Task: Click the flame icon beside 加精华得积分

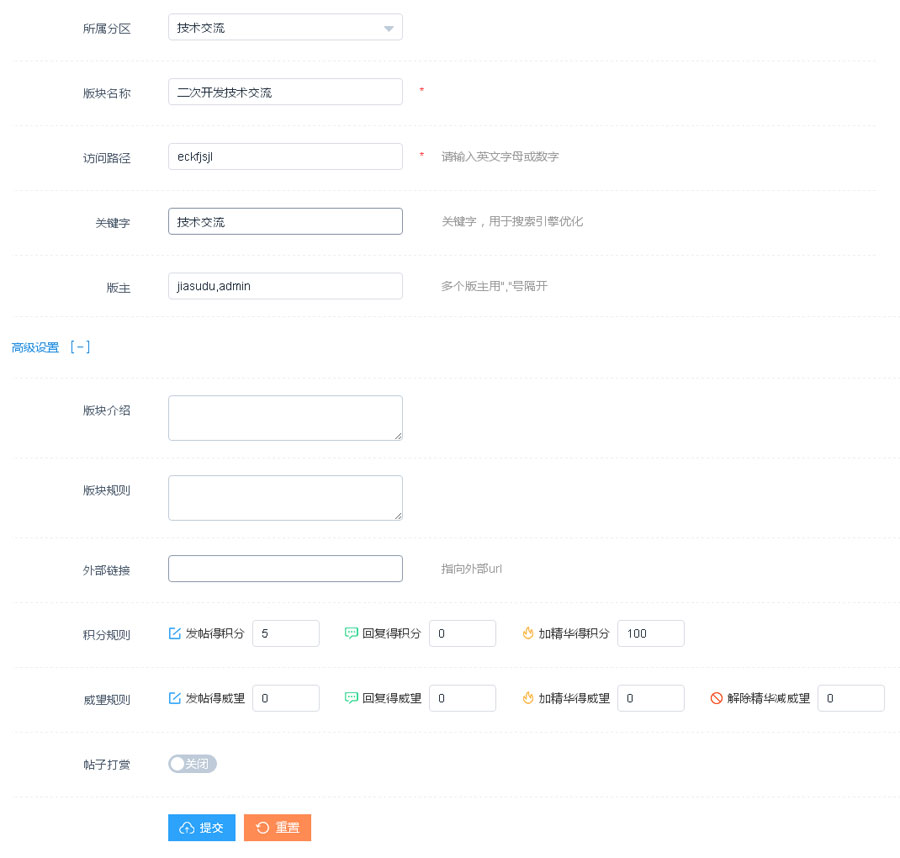Action: tap(527, 633)
